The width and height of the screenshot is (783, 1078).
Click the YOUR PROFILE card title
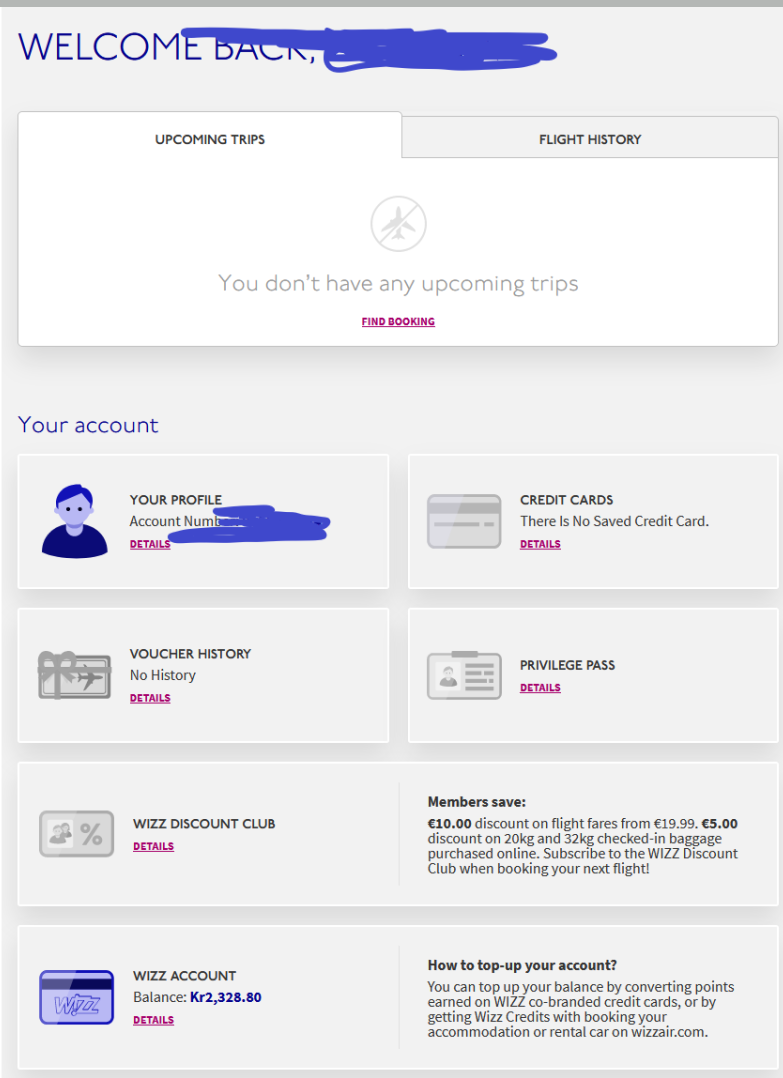coord(176,500)
